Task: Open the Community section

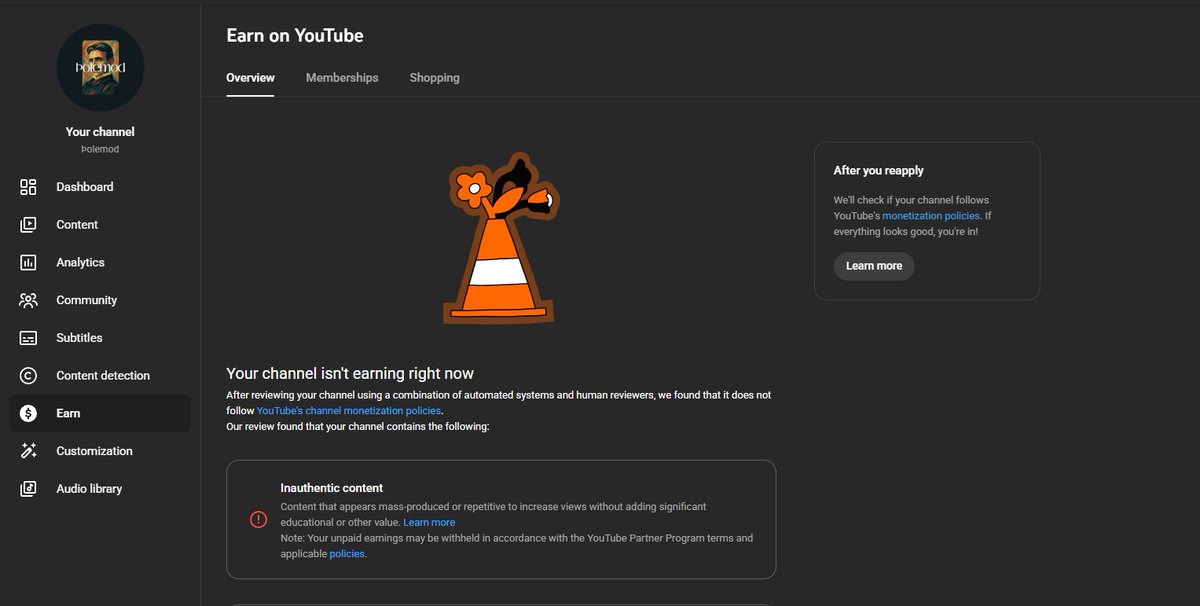Action: pos(100,300)
